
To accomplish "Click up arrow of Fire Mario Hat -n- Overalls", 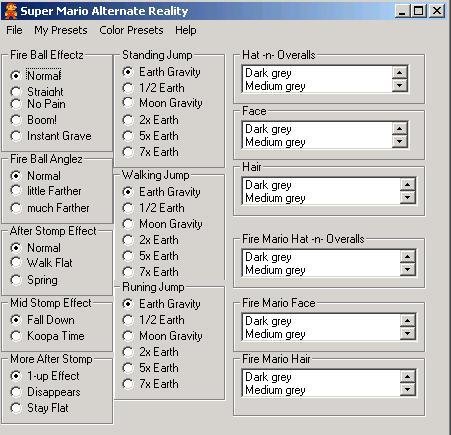I will (x=407, y=256).
